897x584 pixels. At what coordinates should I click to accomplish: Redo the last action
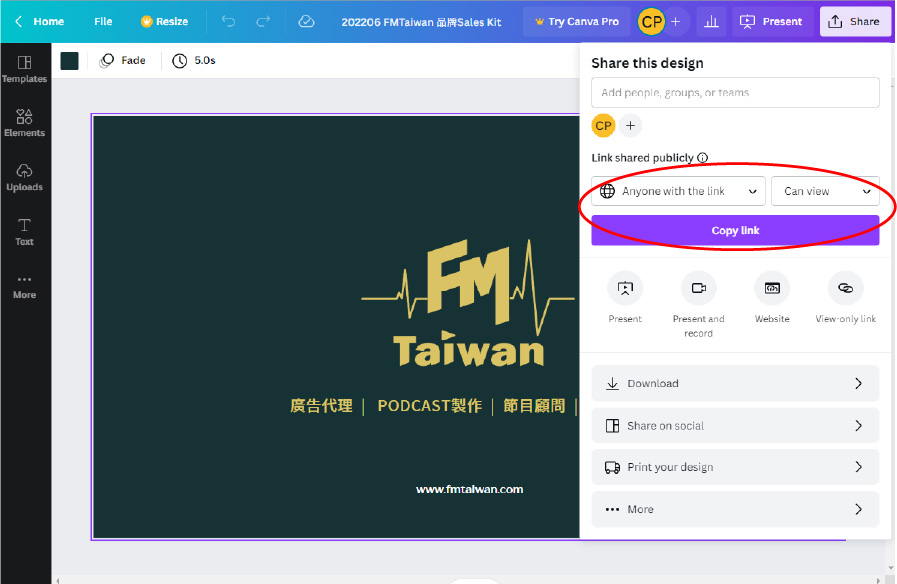pos(263,22)
